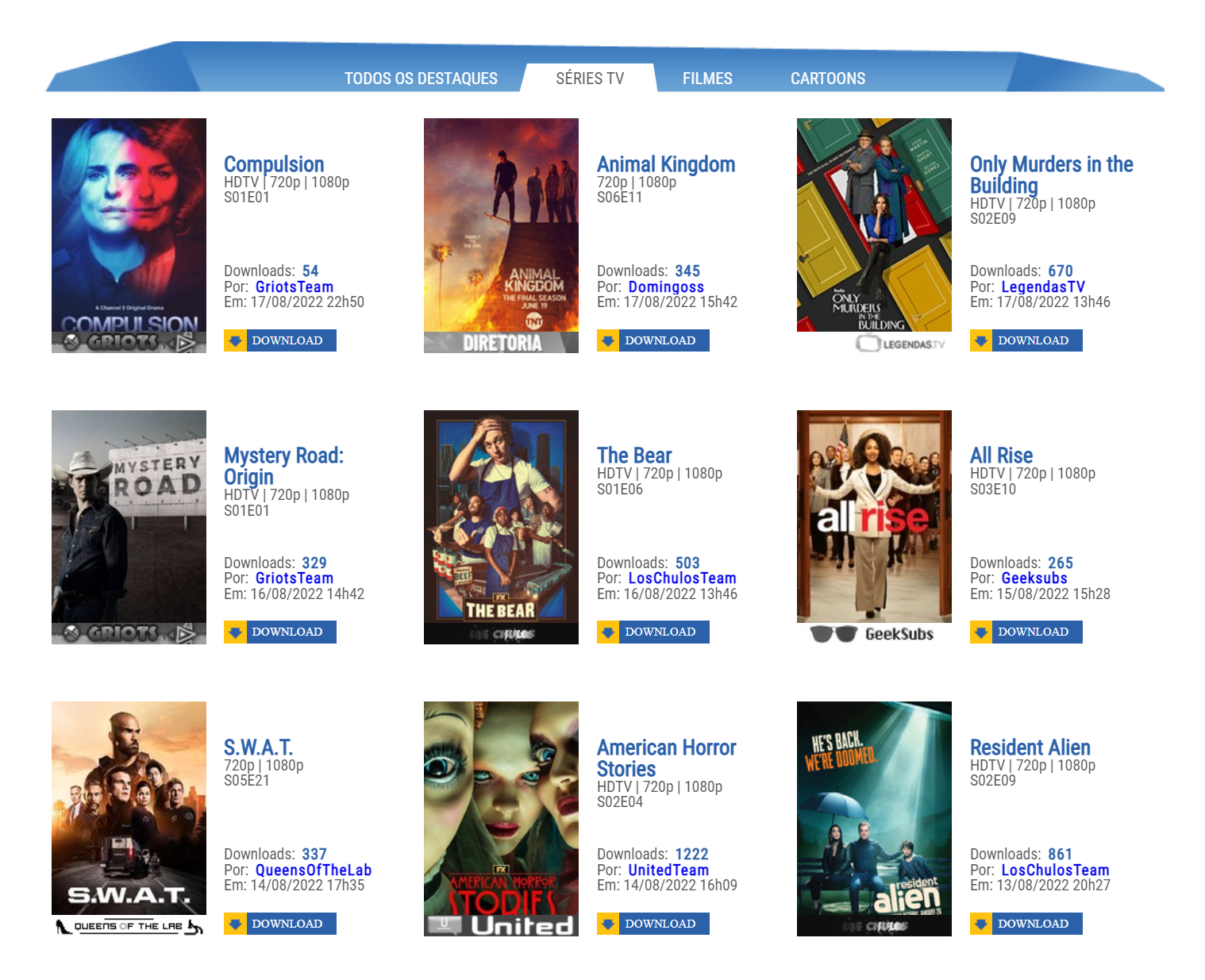Open QueensOfTheLab uploader profile link
Viewport: 1205px width, 980px height.
pyautogui.click(x=314, y=870)
